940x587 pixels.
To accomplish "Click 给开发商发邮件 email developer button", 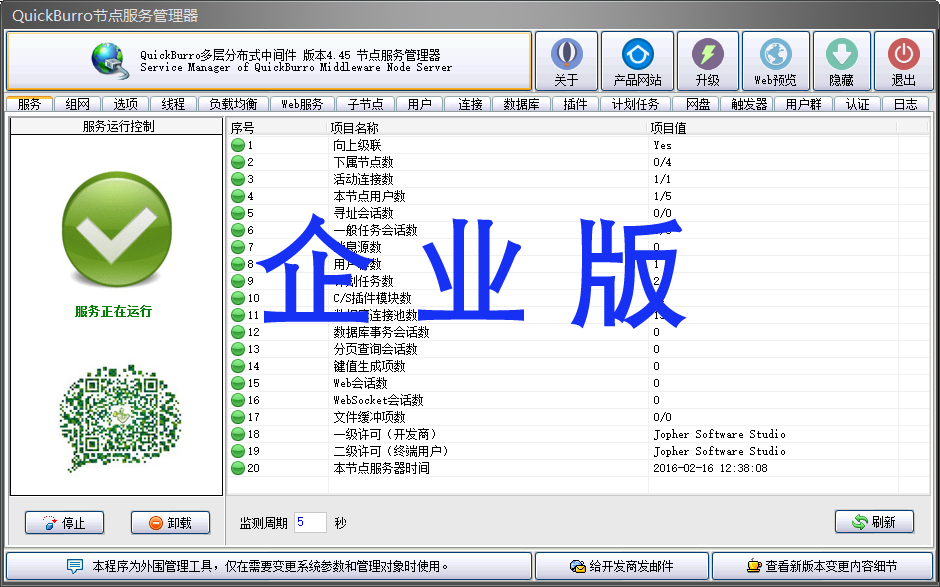I will [622, 566].
